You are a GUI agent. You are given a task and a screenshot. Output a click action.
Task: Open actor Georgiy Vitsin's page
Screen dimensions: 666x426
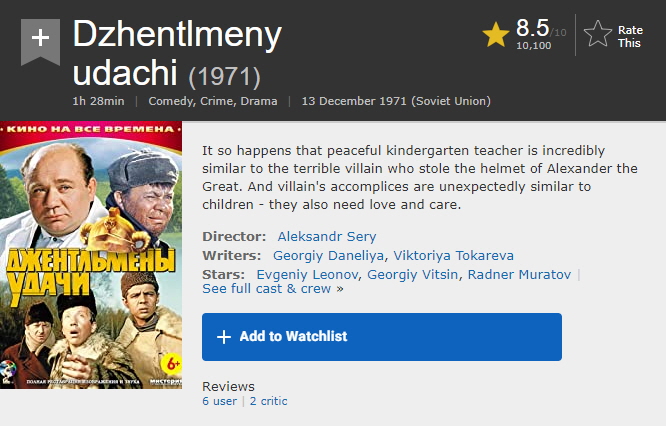413,274
